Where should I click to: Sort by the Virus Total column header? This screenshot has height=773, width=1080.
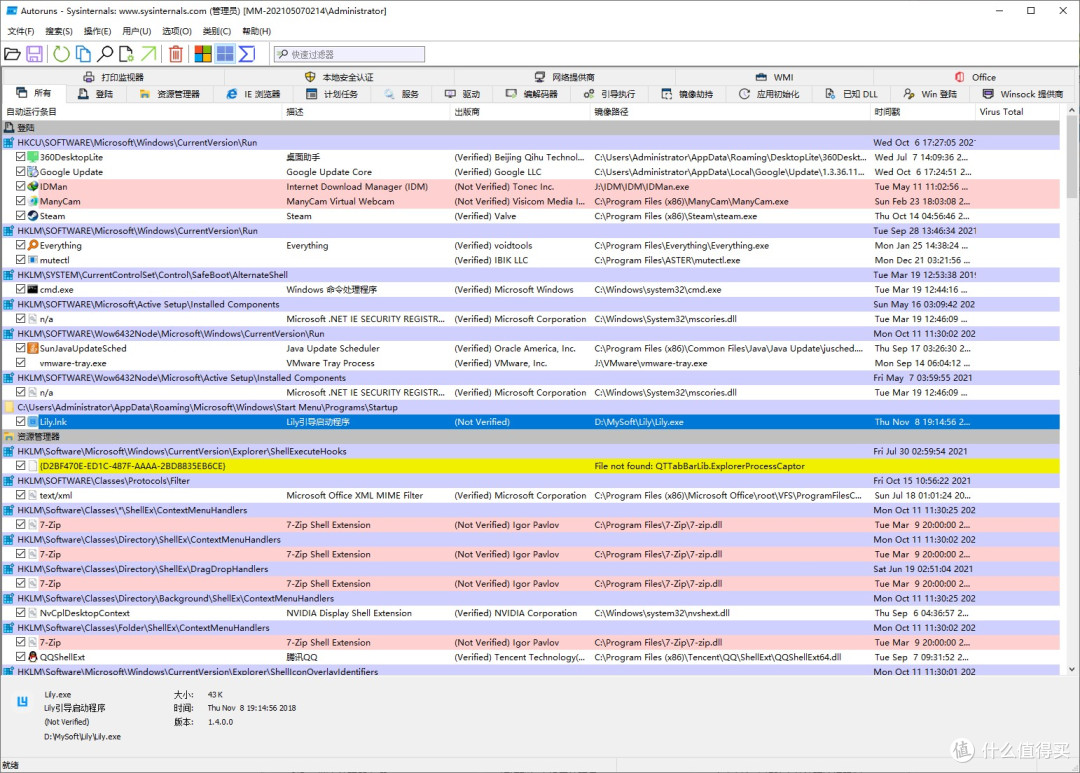pos(1018,112)
